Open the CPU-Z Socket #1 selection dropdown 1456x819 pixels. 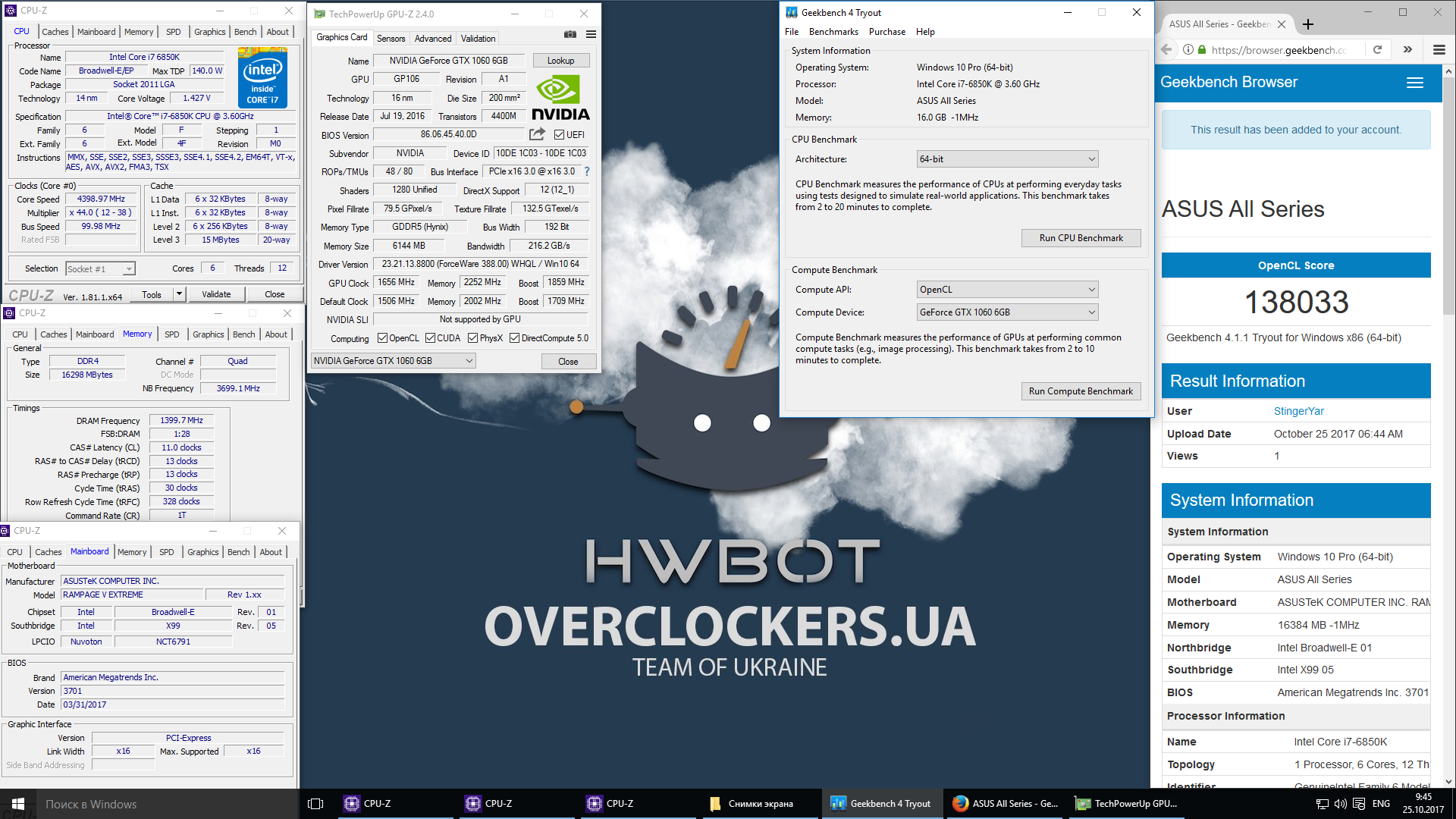(x=100, y=269)
